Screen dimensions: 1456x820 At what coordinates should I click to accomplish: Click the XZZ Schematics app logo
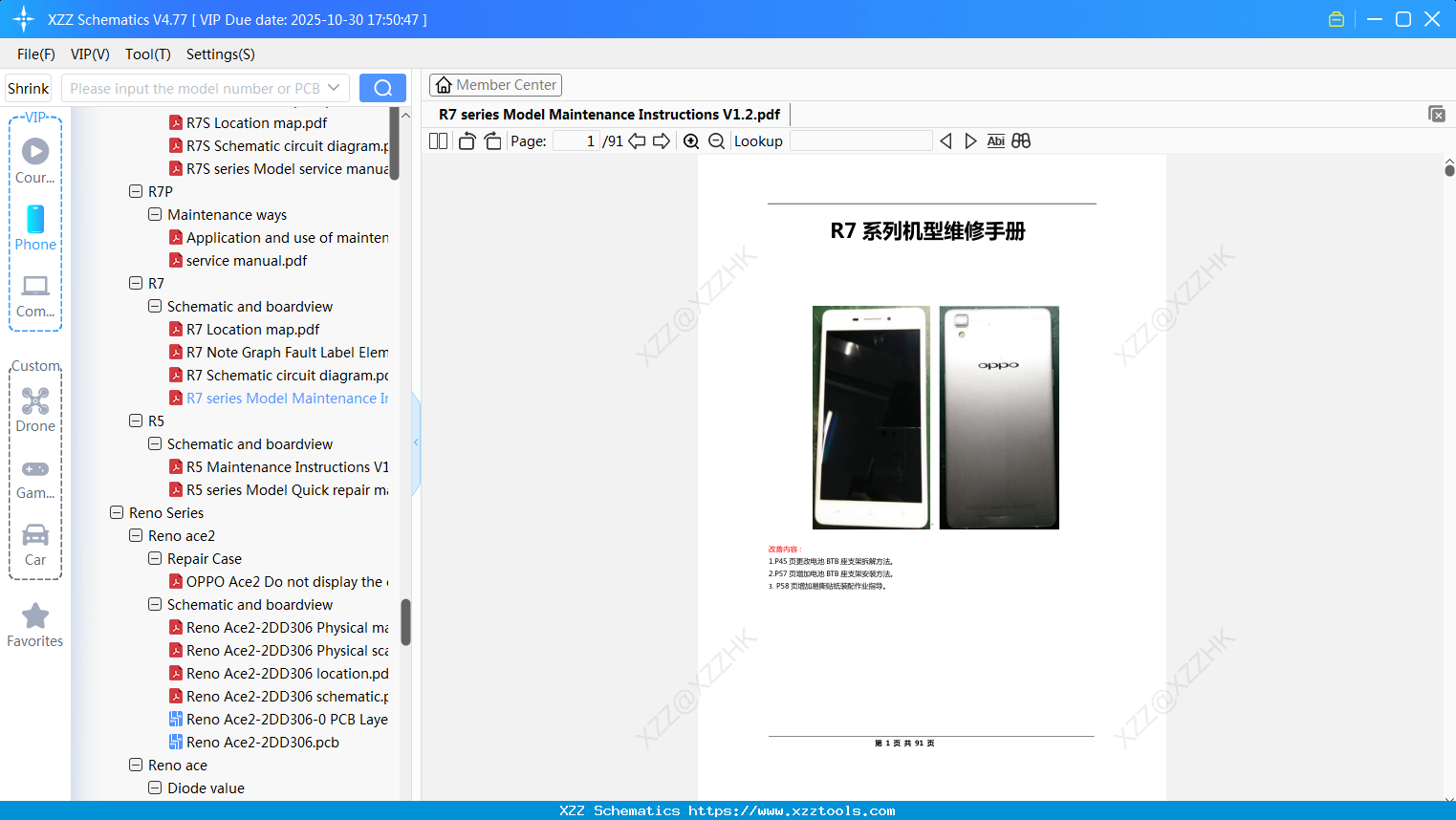(24, 19)
